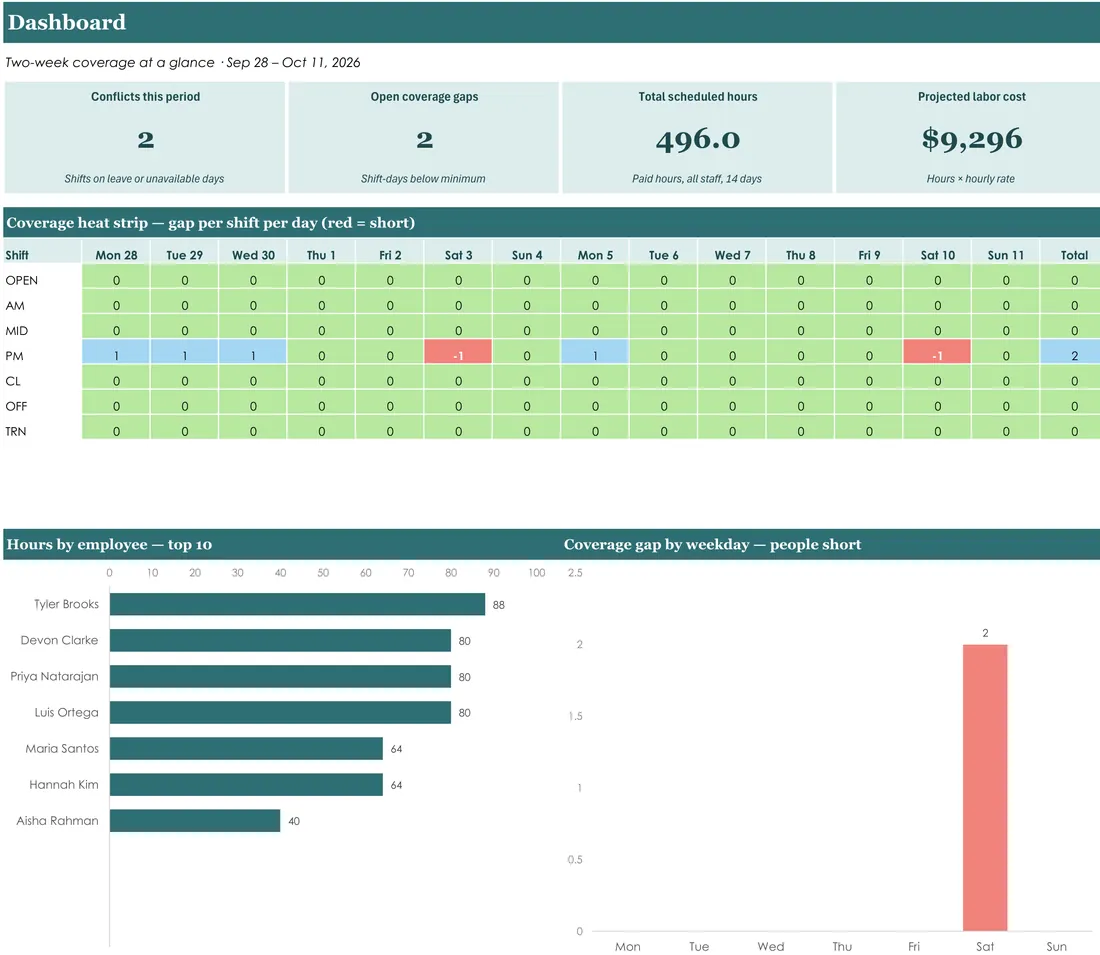Click Aisha Rahman bar in hours chart
Image resolution: width=1100 pixels, height=955 pixels.
195,821
